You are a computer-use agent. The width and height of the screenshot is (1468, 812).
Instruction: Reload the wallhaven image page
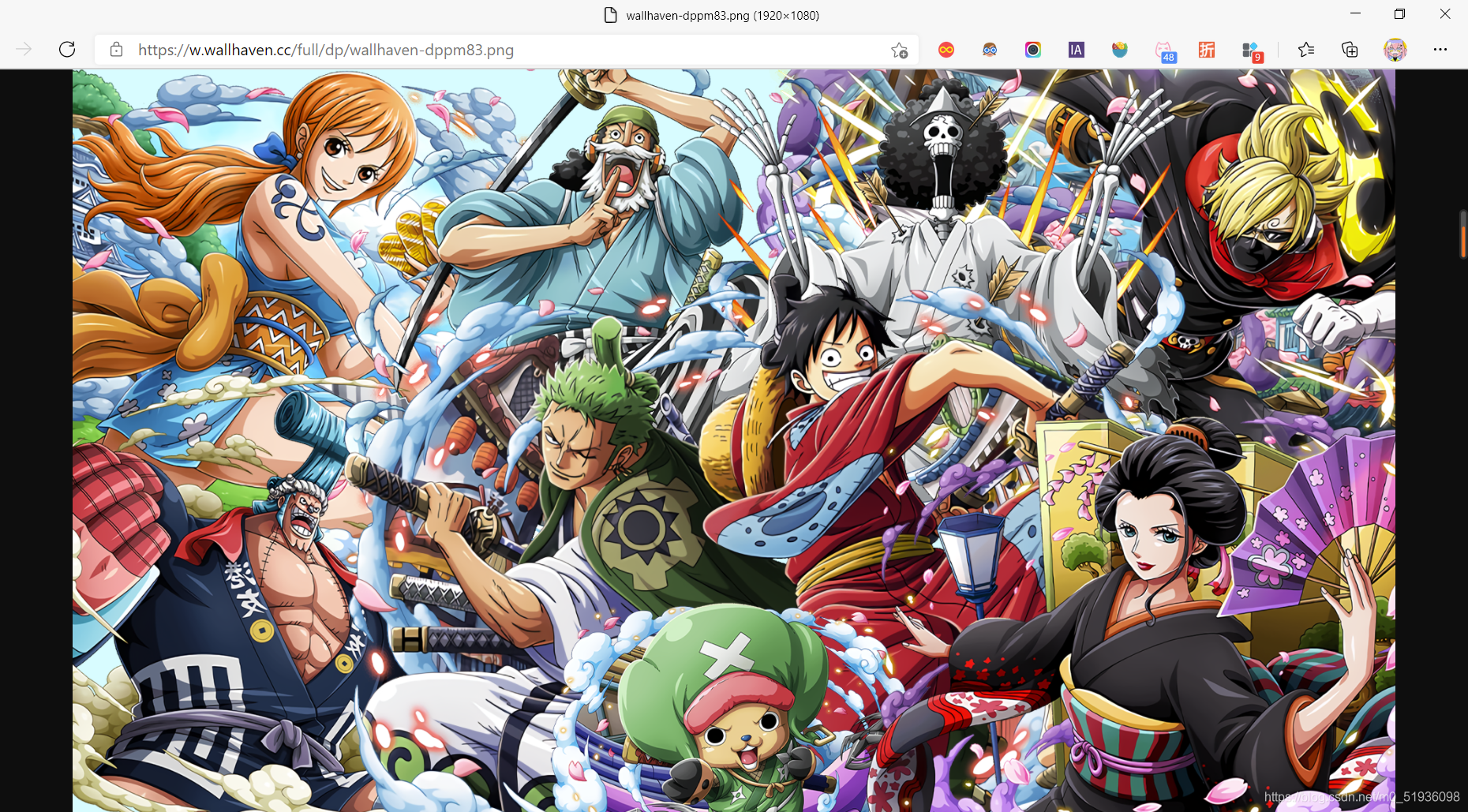[67, 50]
